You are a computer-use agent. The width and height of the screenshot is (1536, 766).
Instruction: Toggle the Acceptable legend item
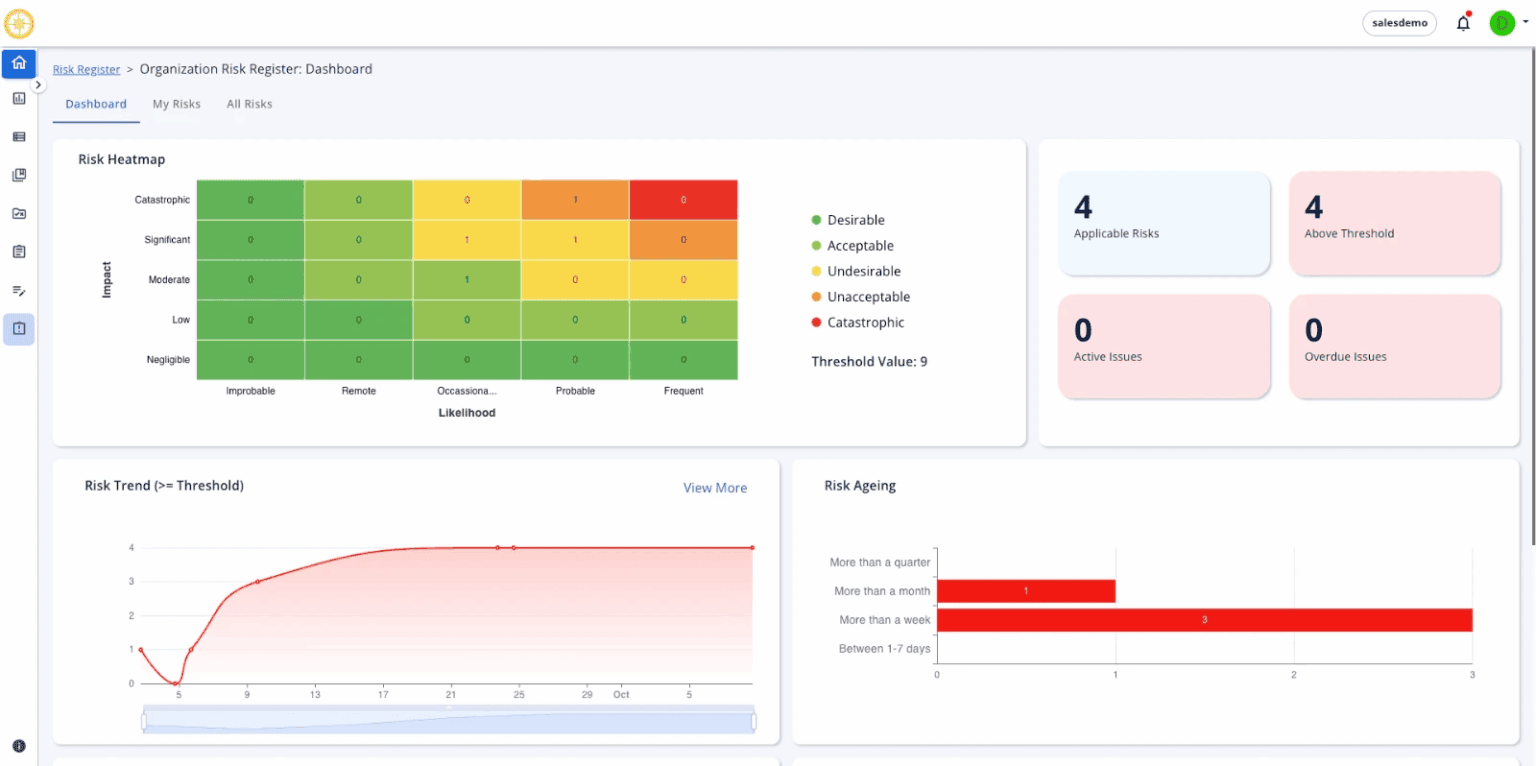[x=852, y=246]
